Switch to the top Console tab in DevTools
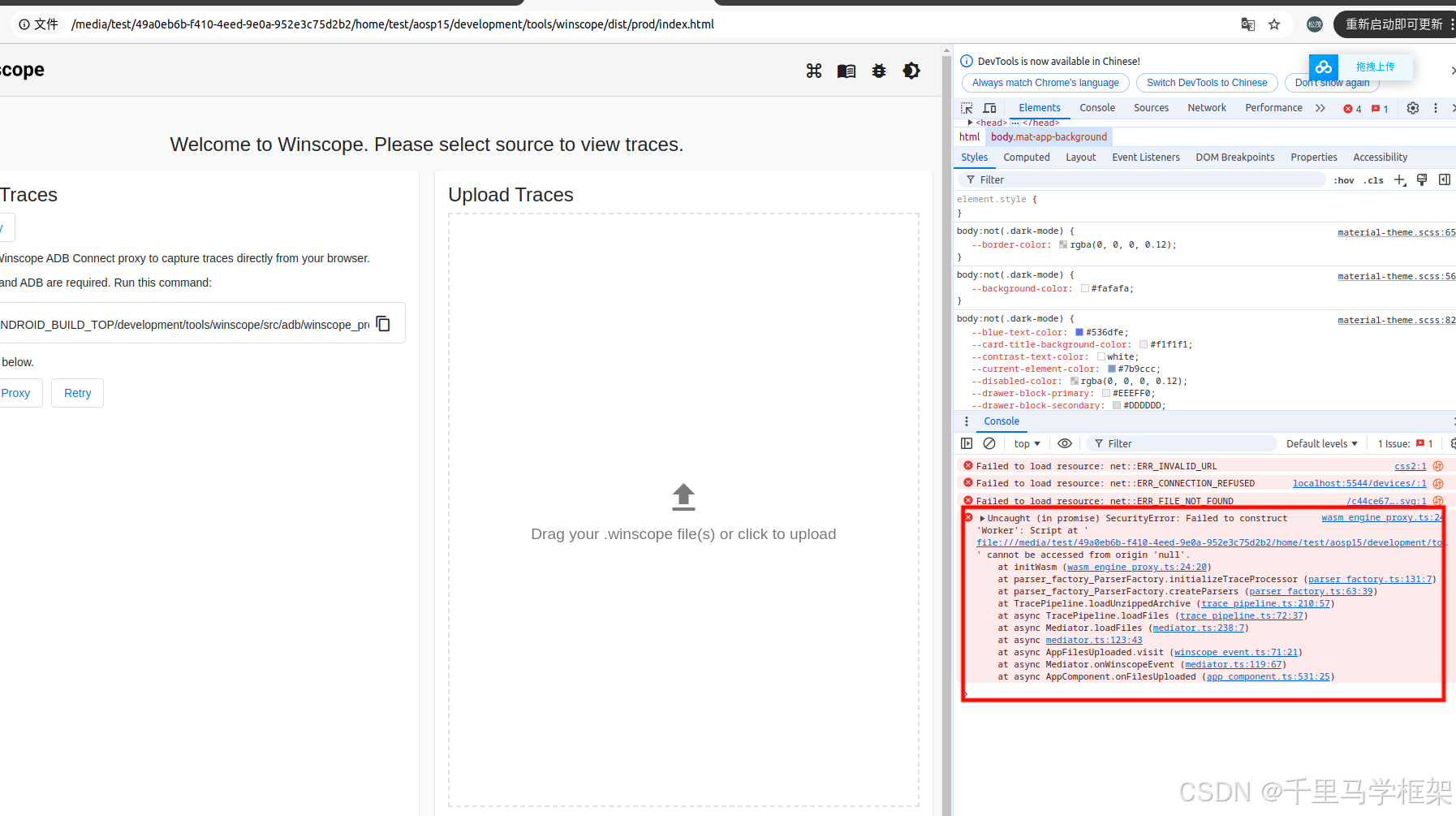This screenshot has height=816, width=1456. pos(1097,108)
